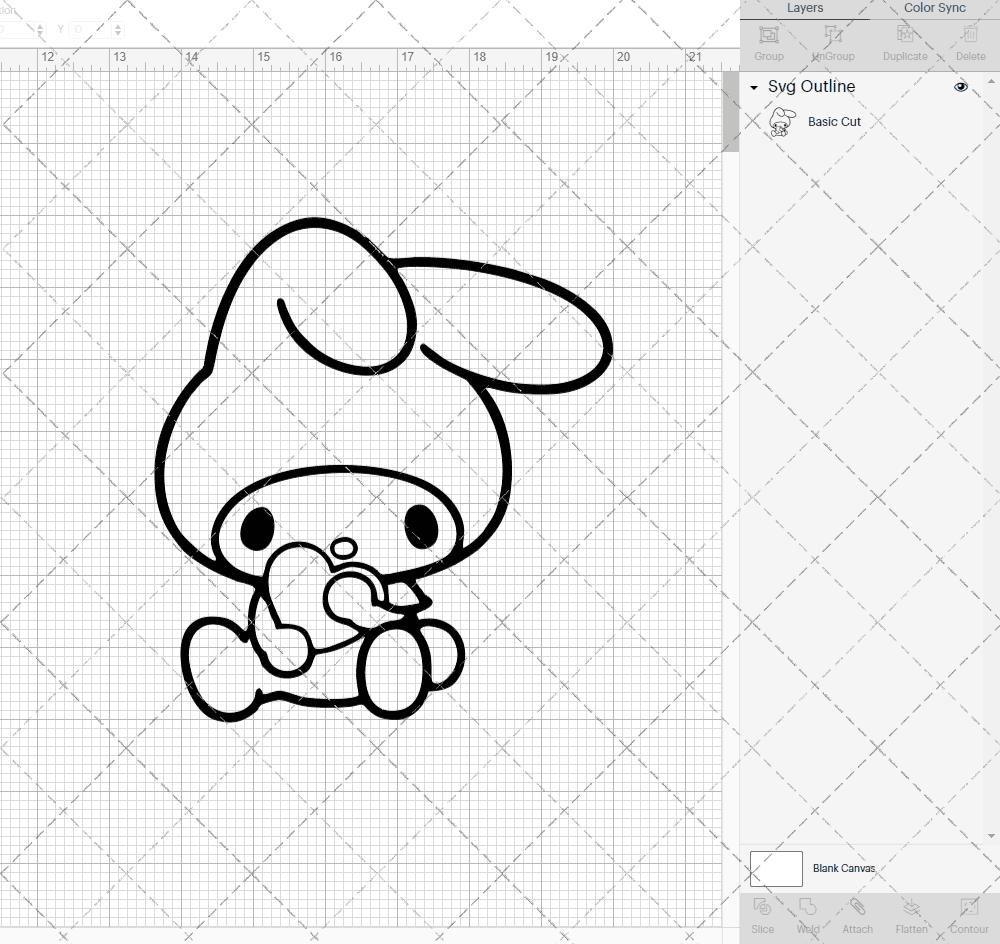Select the bunny outline artwork on canvas
Viewport: 1000px width, 944px height.
coord(383,469)
